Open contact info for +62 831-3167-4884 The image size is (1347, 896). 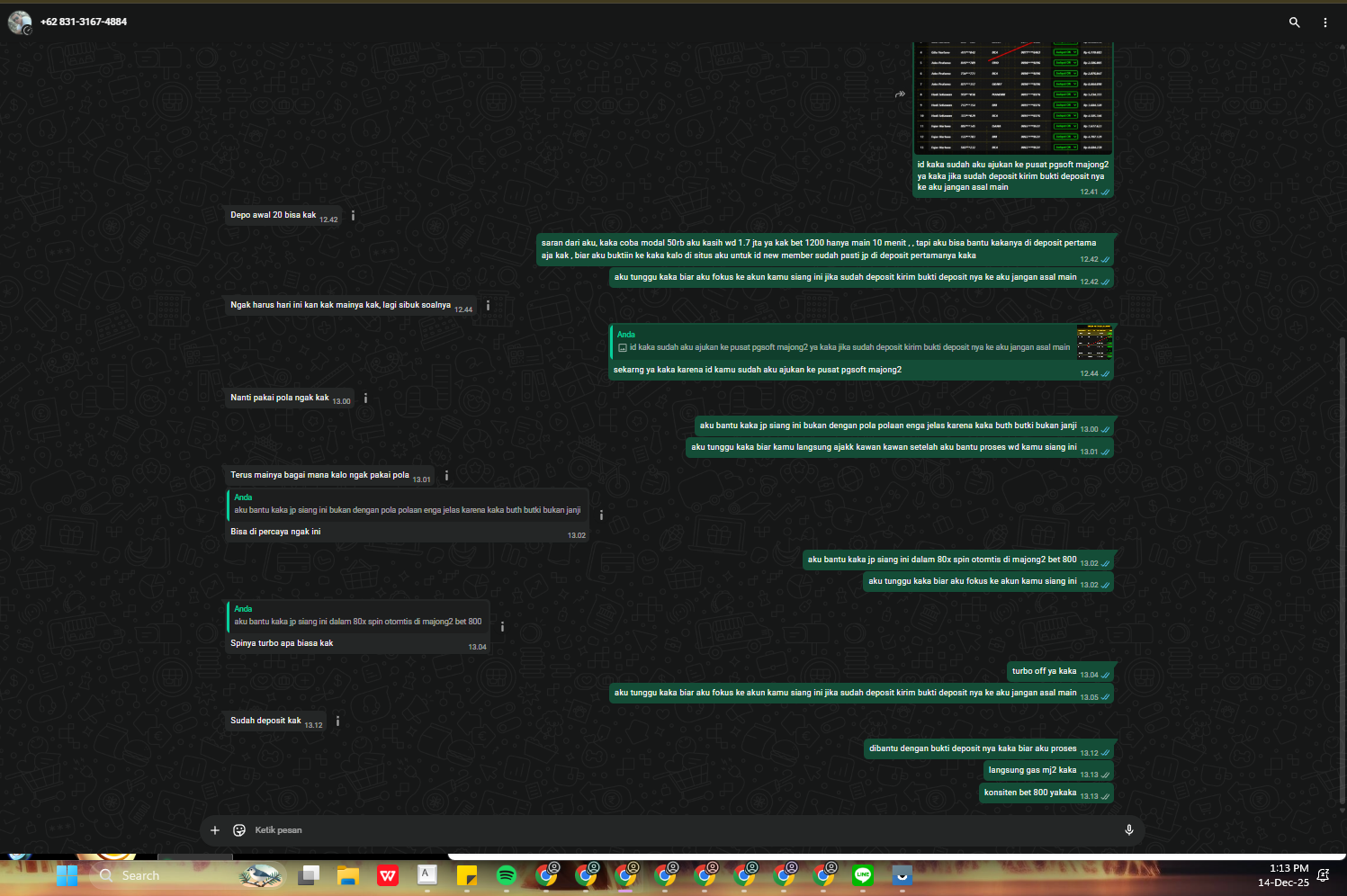[x=84, y=22]
